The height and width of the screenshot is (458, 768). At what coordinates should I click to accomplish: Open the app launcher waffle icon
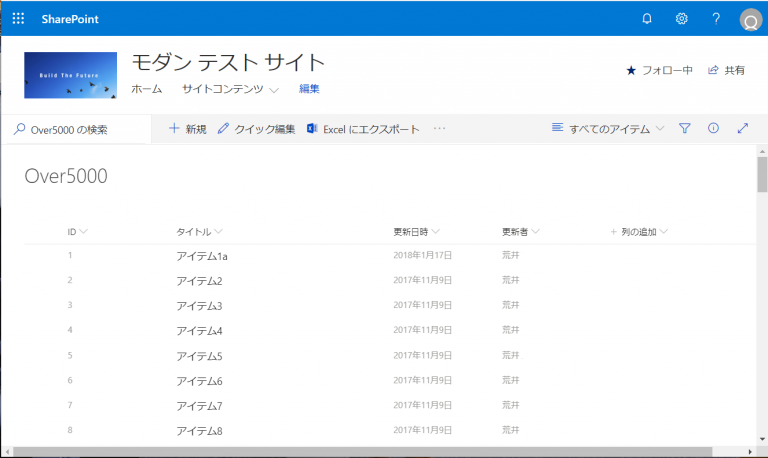tap(18, 18)
